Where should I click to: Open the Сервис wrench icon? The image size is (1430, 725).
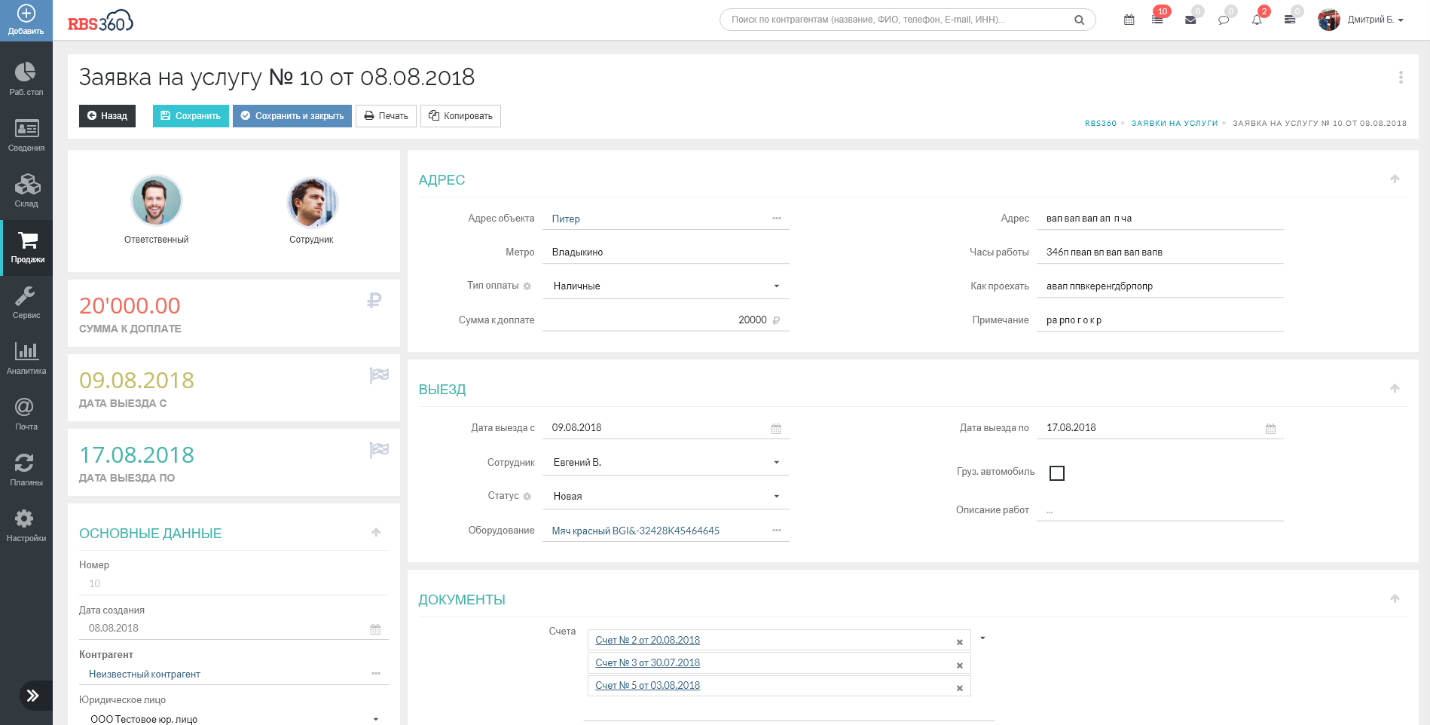coord(24,300)
